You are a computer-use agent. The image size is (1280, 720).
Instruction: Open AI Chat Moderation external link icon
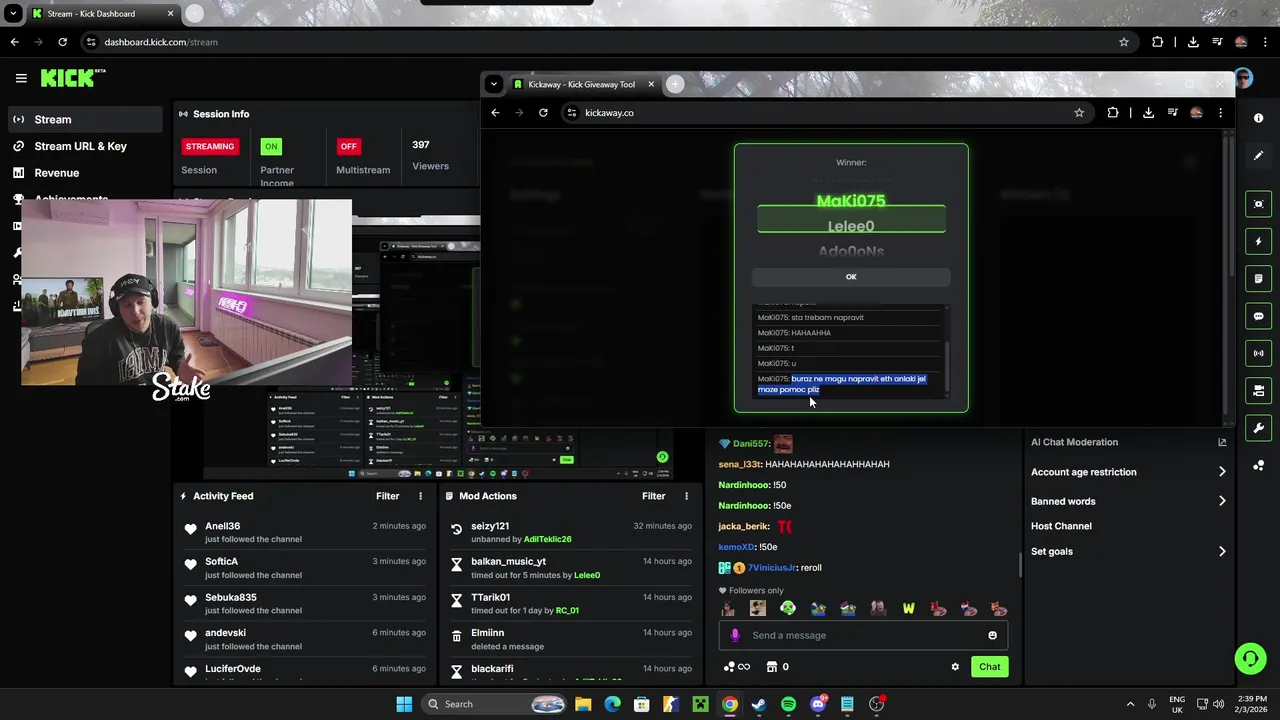[x=1222, y=442]
